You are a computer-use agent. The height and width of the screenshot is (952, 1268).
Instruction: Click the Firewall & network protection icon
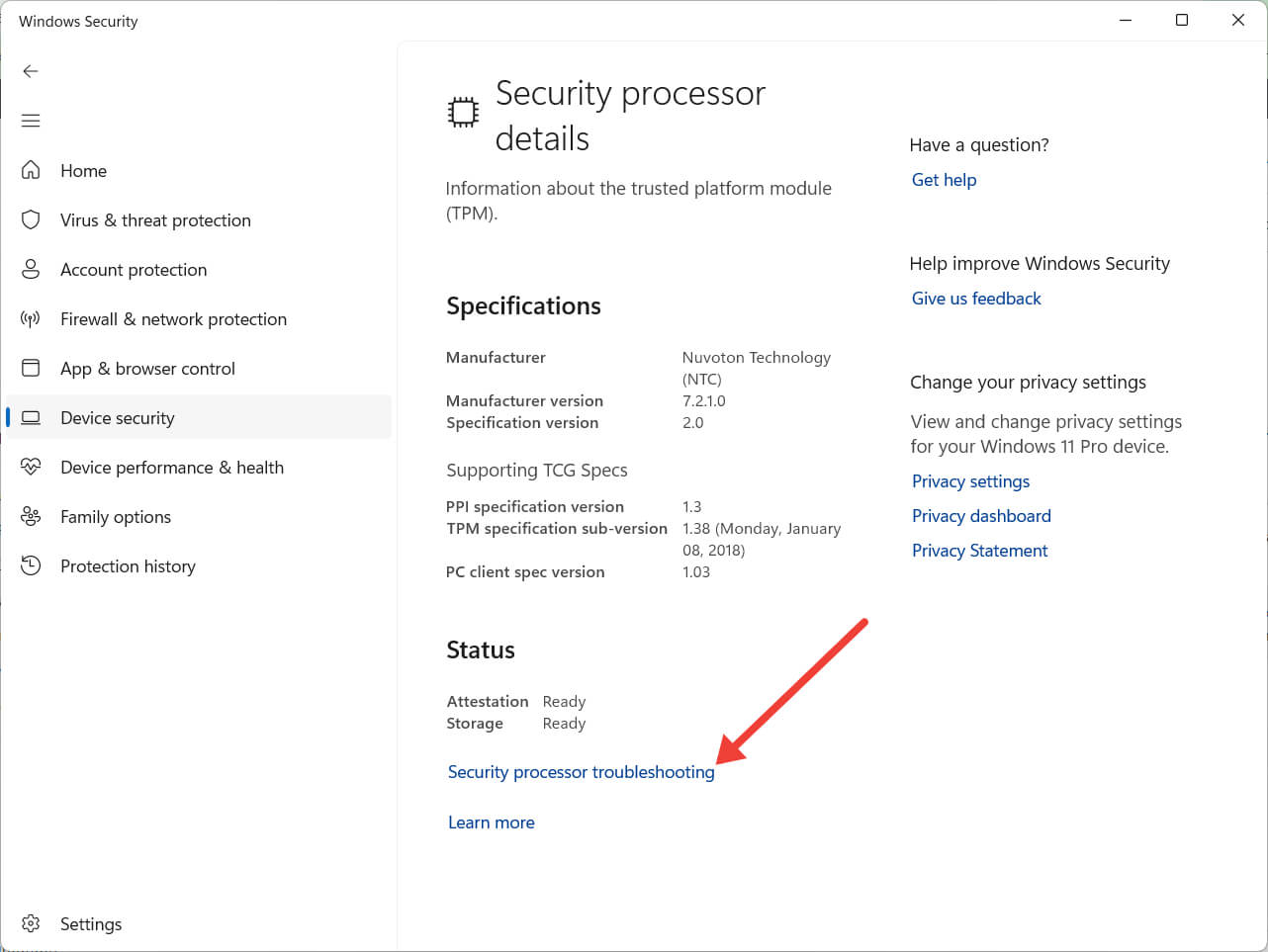31,318
